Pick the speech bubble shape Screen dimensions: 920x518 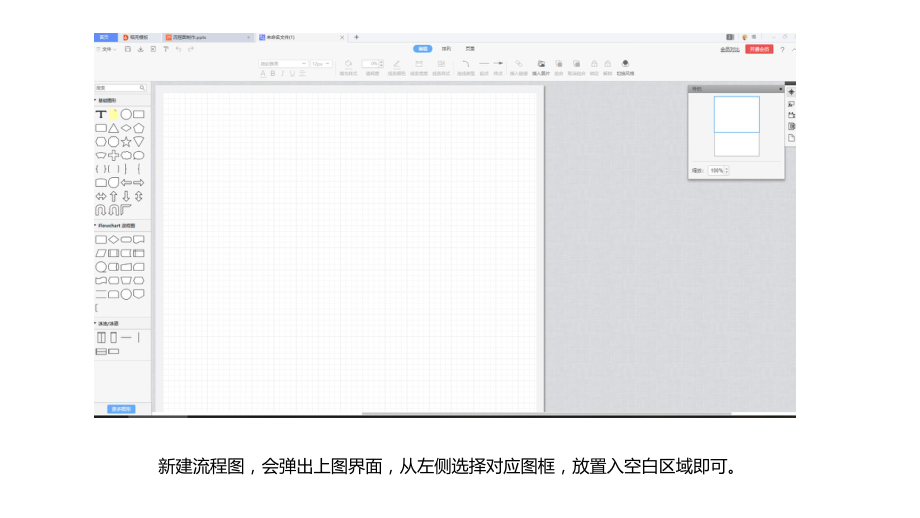point(139,155)
